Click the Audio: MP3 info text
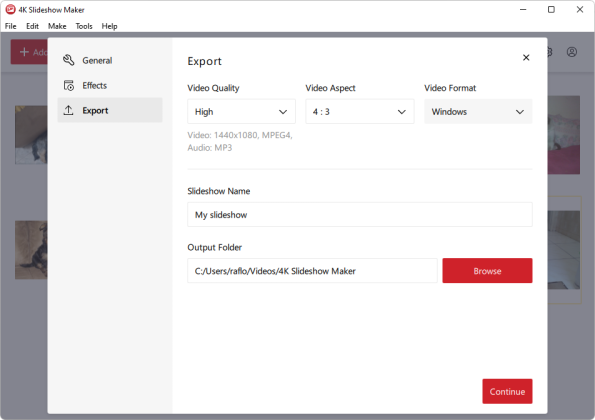595x420 pixels. tap(209, 148)
